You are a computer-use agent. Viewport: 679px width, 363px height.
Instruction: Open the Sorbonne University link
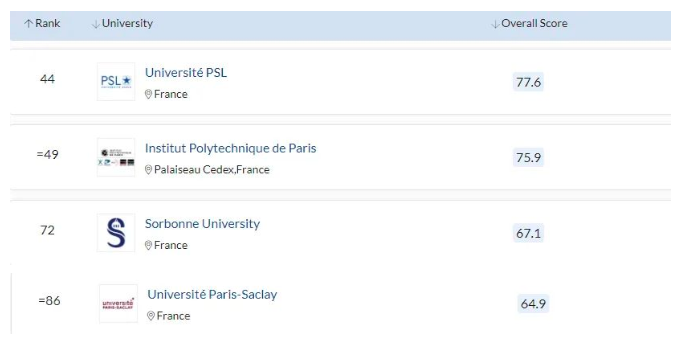(202, 224)
